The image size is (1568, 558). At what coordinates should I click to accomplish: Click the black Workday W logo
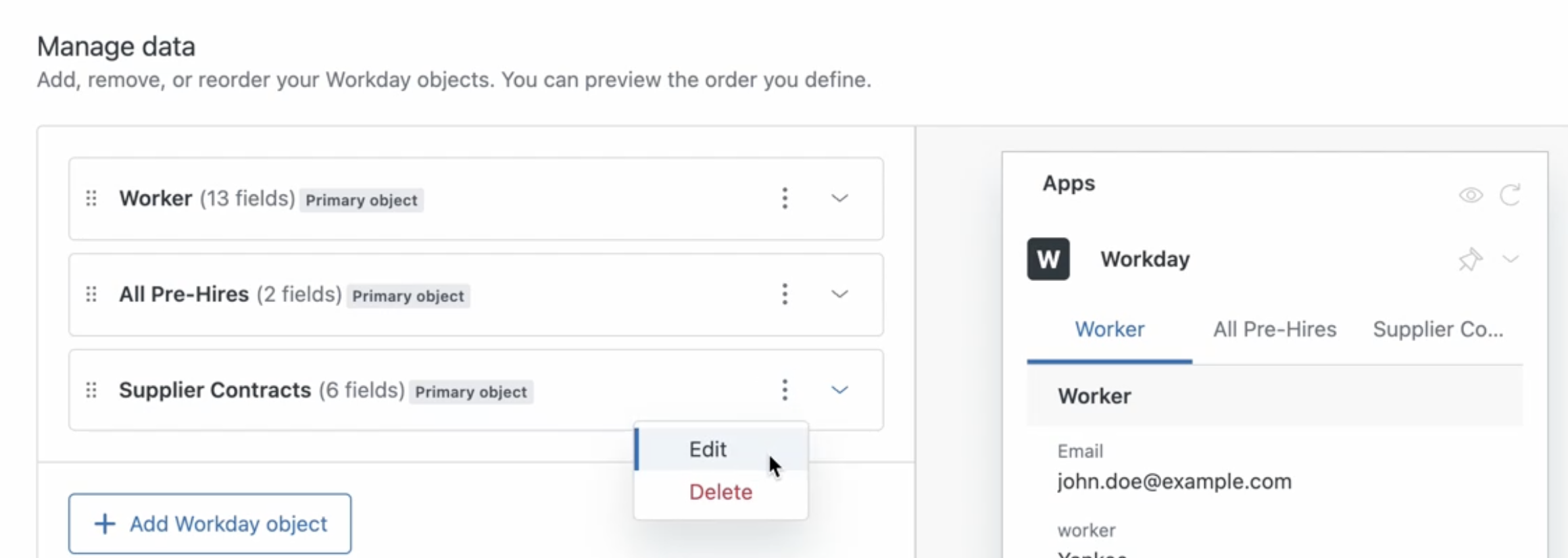coord(1048,259)
